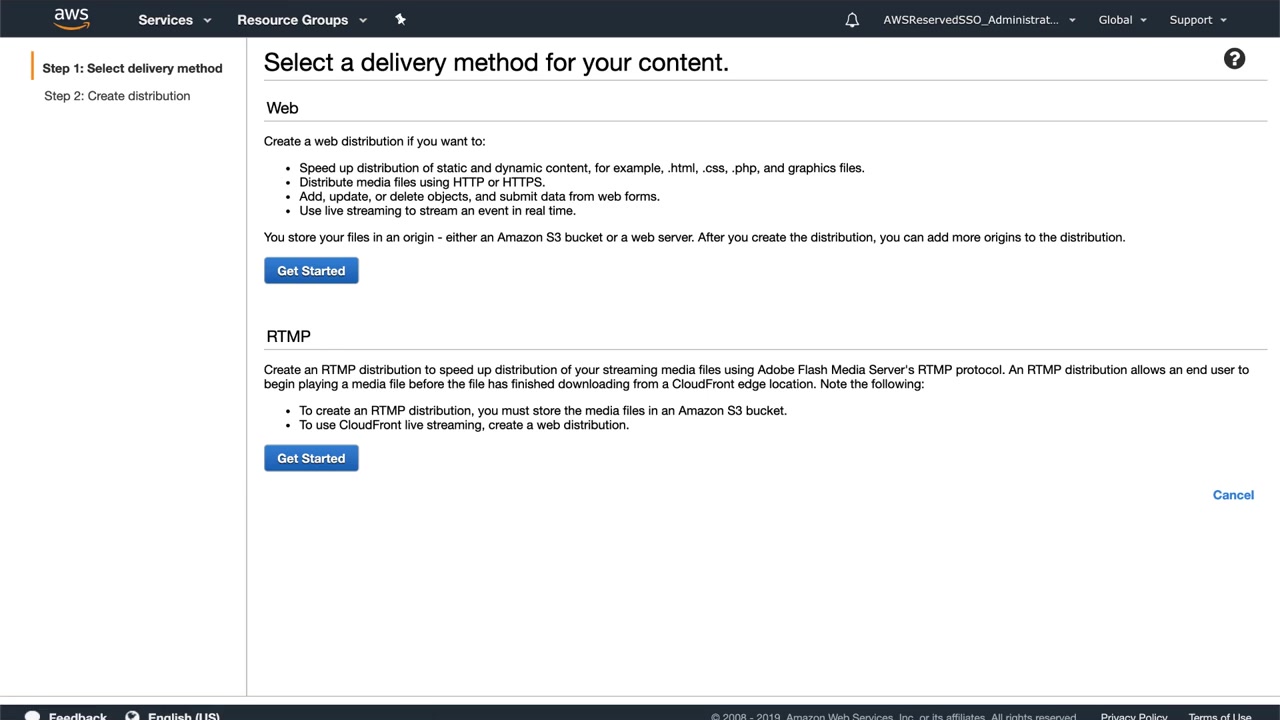
Task: Open the Privacy Policy link
Action: pyautogui.click(x=1133, y=716)
